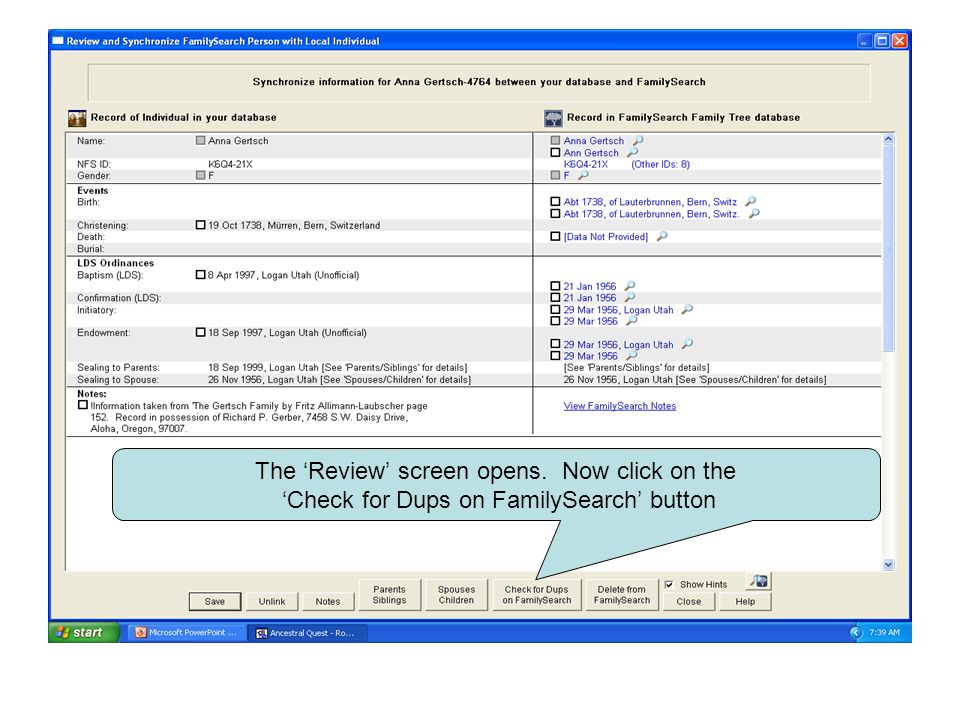Image resolution: width=960 pixels, height=720 pixels.
Task: Check Baptism 8 Apr 1997 checkbox
Action: [200, 274]
